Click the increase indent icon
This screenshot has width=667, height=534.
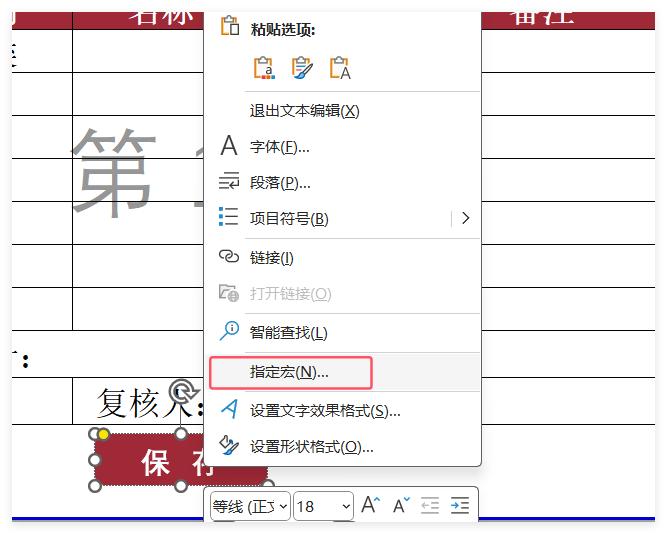(459, 506)
